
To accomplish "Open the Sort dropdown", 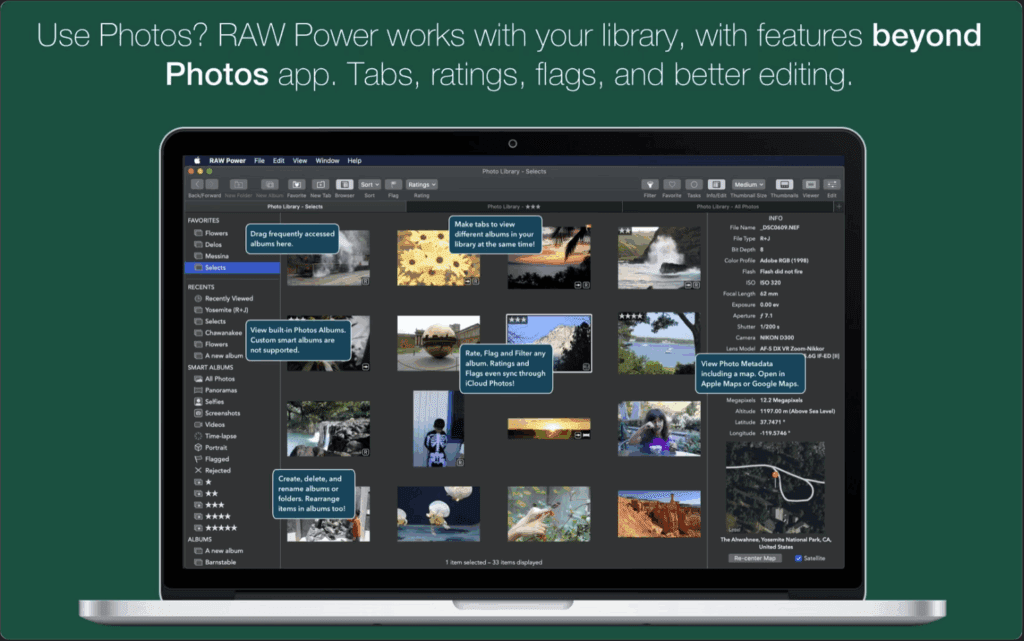I will click(x=370, y=185).
